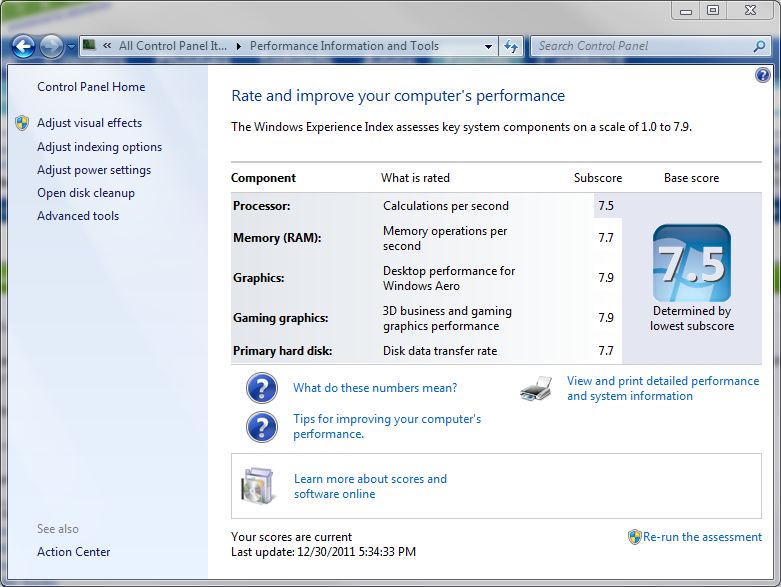Re-run the assessment
The height and width of the screenshot is (587, 781).
click(x=702, y=537)
